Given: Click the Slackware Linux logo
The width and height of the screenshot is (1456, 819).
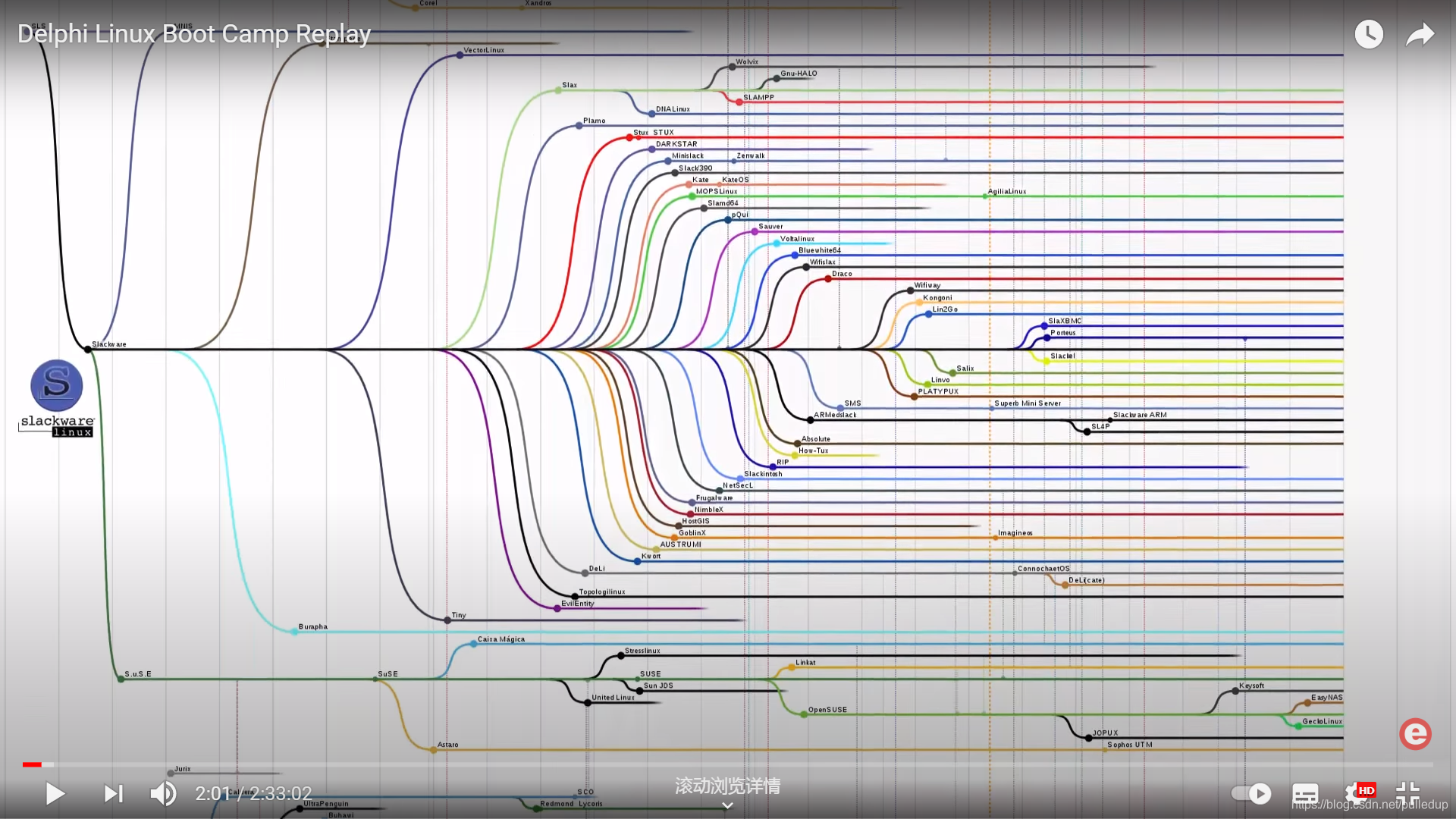Looking at the screenshot, I should (x=57, y=398).
